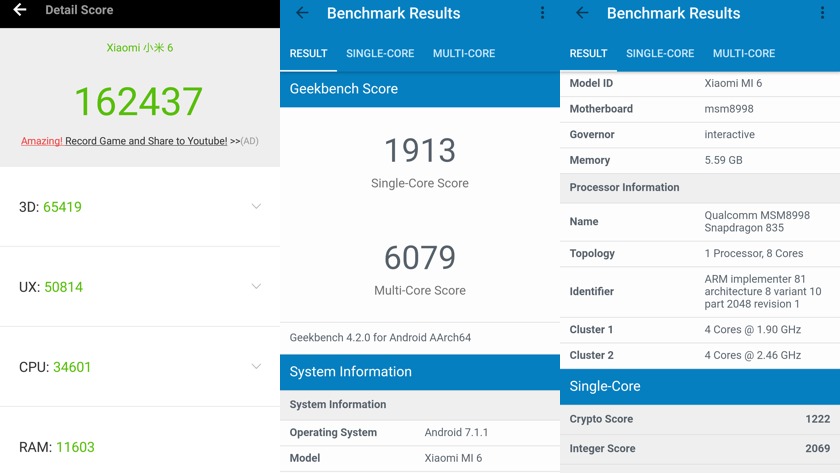Click the CPU: 34601 row
Image resolution: width=840 pixels, height=473 pixels.
pos(140,367)
